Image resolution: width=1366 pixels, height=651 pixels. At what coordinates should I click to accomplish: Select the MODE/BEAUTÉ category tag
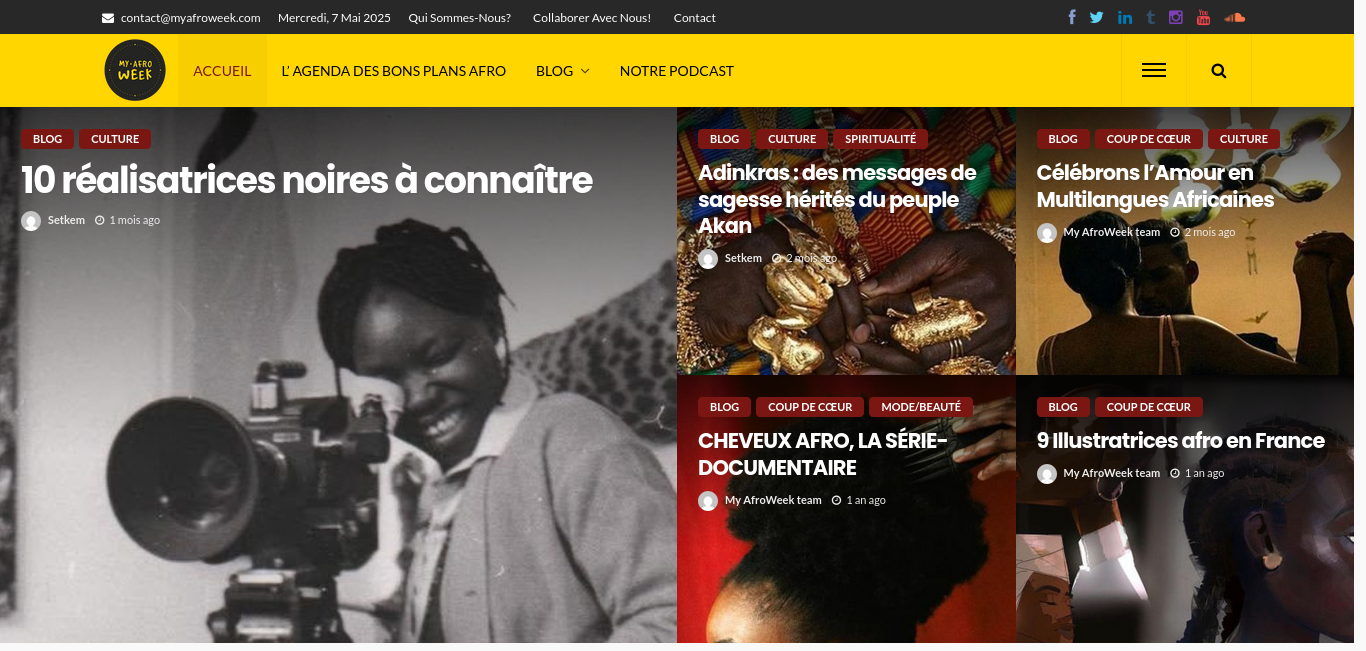pyautogui.click(x=921, y=407)
